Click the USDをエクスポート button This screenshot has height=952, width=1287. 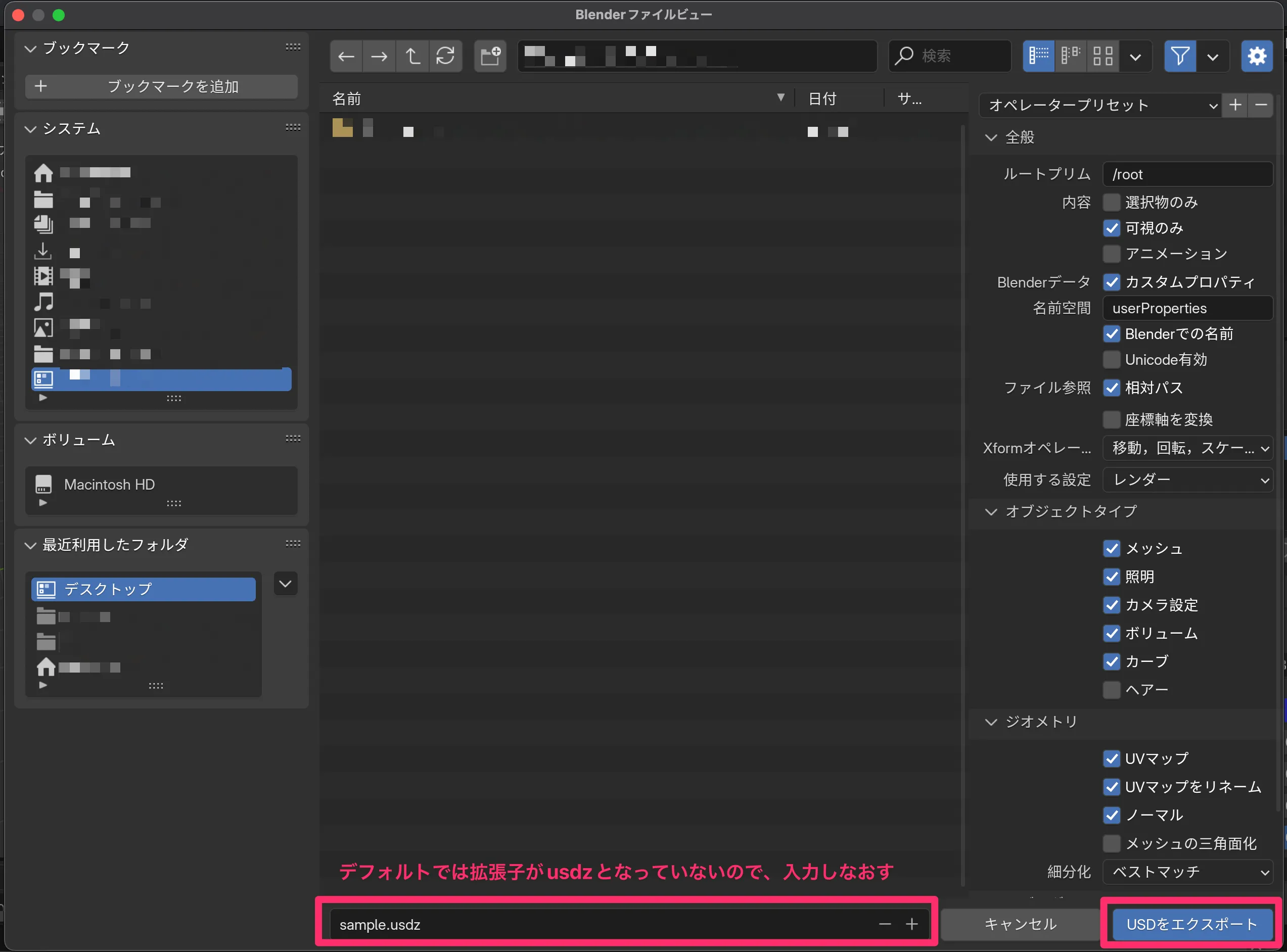coord(1191,924)
